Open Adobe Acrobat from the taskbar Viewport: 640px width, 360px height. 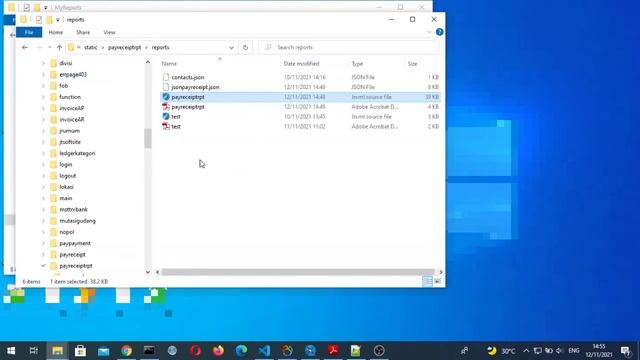tap(333, 351)
